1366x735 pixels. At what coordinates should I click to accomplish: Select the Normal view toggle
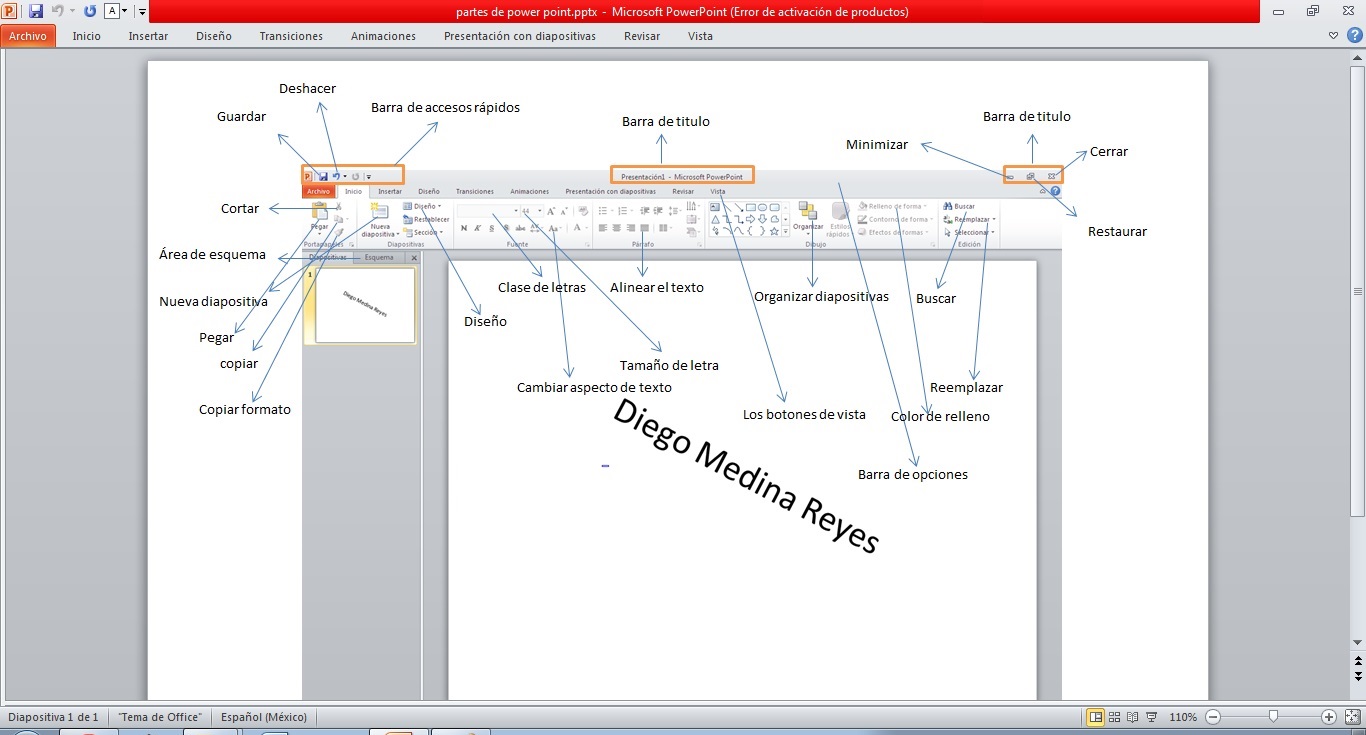1097,717
